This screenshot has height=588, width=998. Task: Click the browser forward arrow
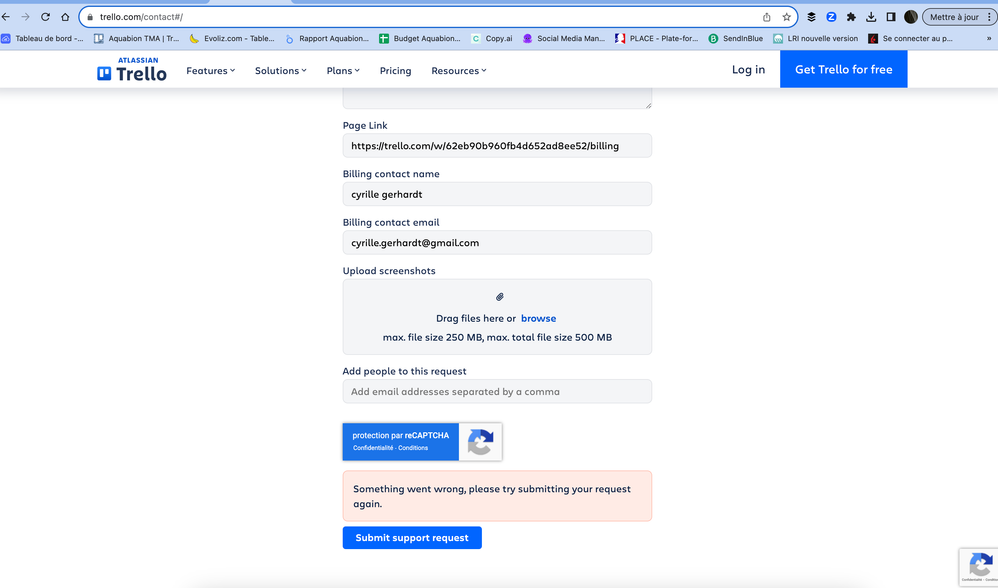tap(25, 17)
